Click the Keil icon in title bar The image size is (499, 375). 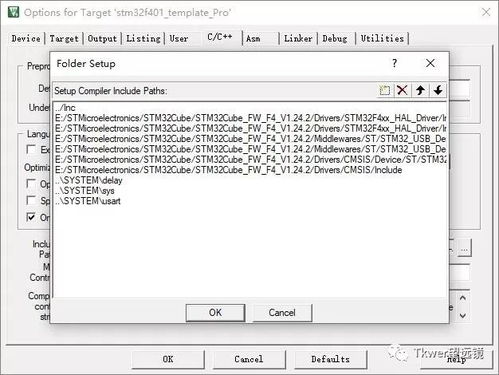point(14,12)
